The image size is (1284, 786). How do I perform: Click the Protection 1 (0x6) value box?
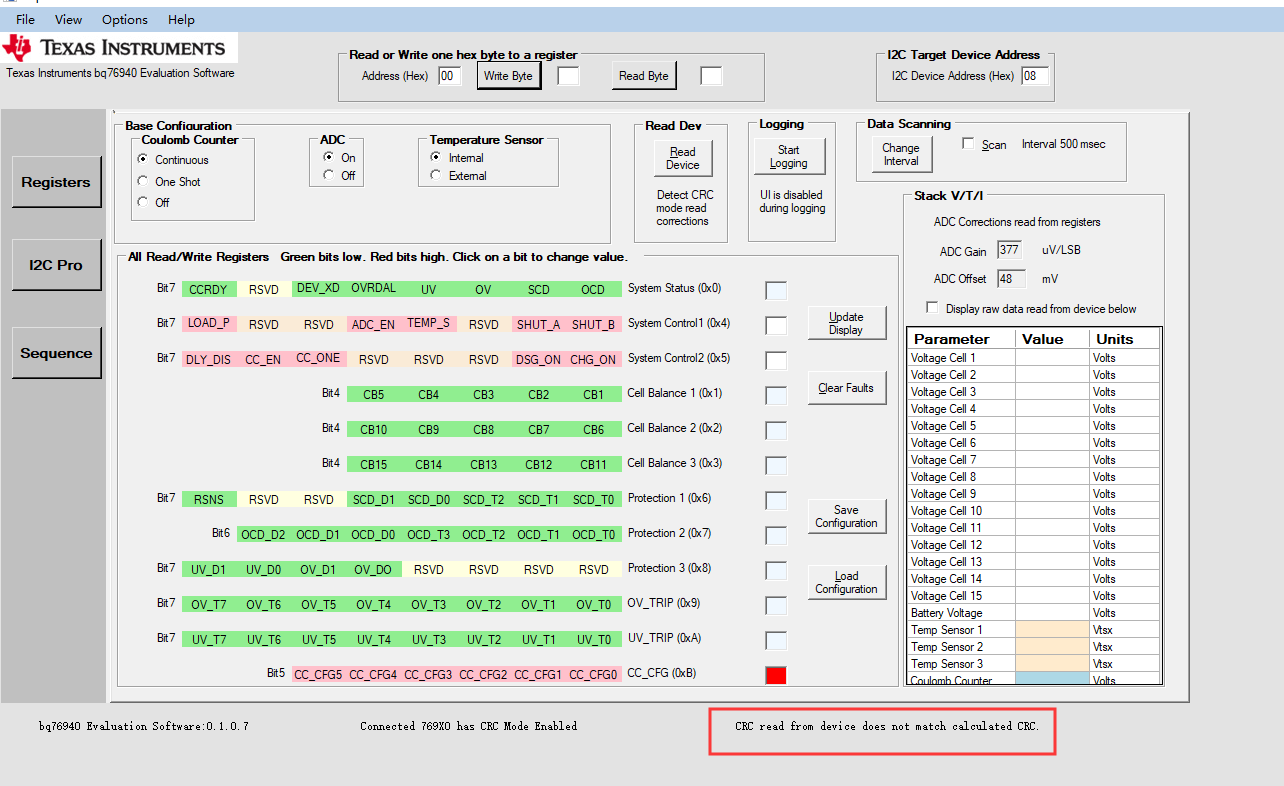pyautogui.click(x=776, y=501)
